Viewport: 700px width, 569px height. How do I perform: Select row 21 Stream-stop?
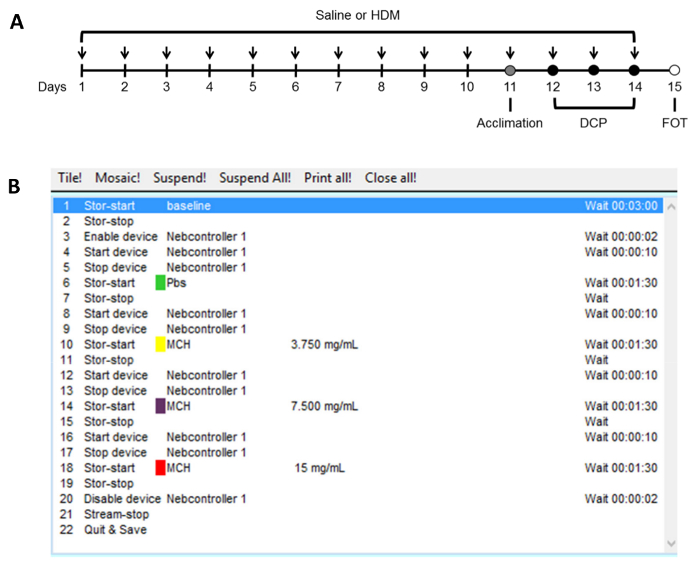click(358, 514)
